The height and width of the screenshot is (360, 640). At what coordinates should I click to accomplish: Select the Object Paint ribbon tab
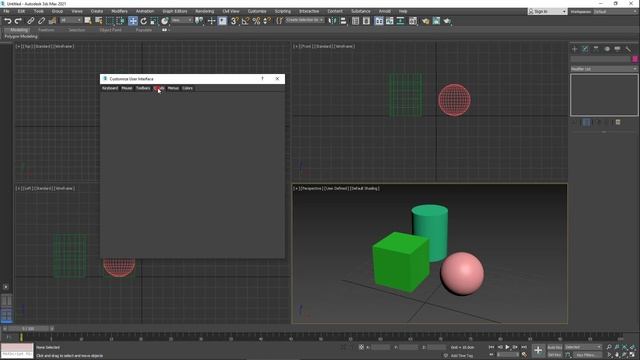tap(111, 30)
